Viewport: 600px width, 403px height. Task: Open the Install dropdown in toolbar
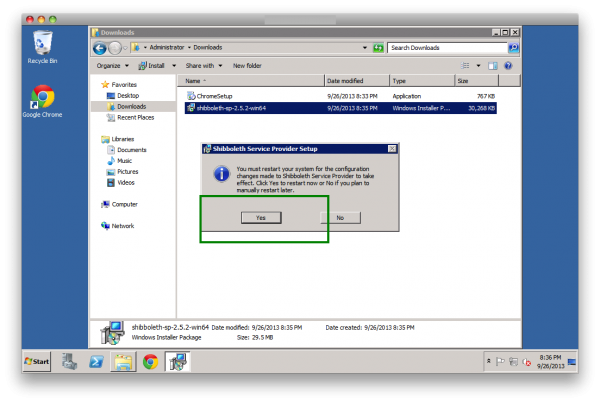pos(155,66)
